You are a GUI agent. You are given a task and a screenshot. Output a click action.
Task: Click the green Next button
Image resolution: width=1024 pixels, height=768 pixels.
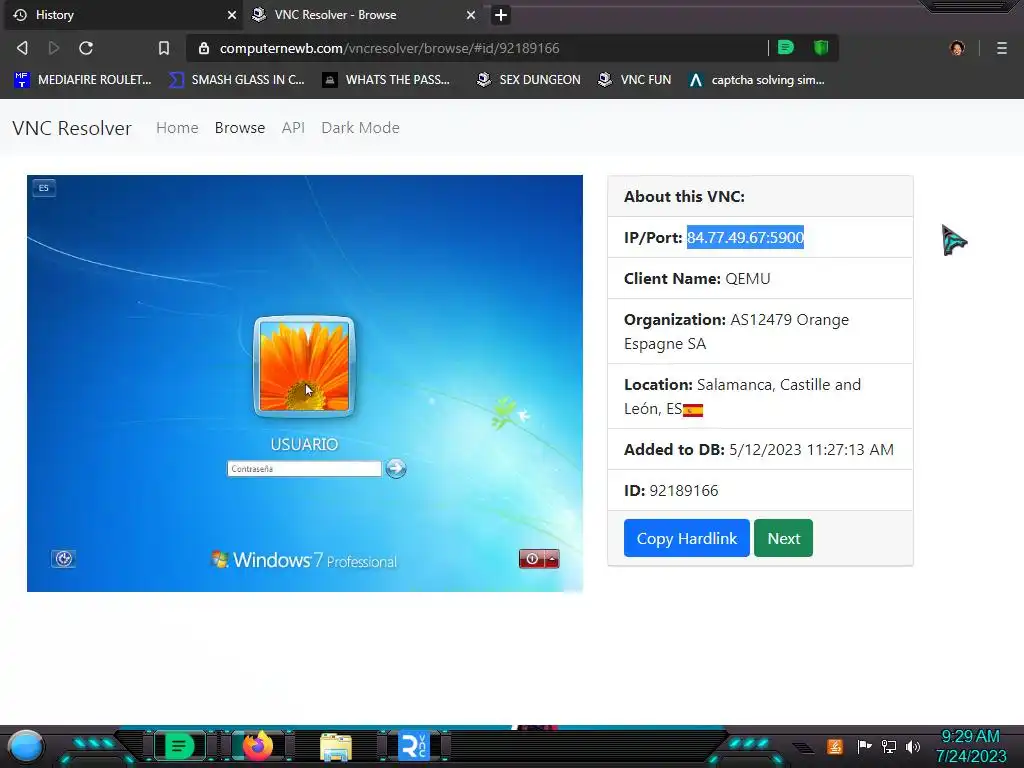[x=783, y=538]
